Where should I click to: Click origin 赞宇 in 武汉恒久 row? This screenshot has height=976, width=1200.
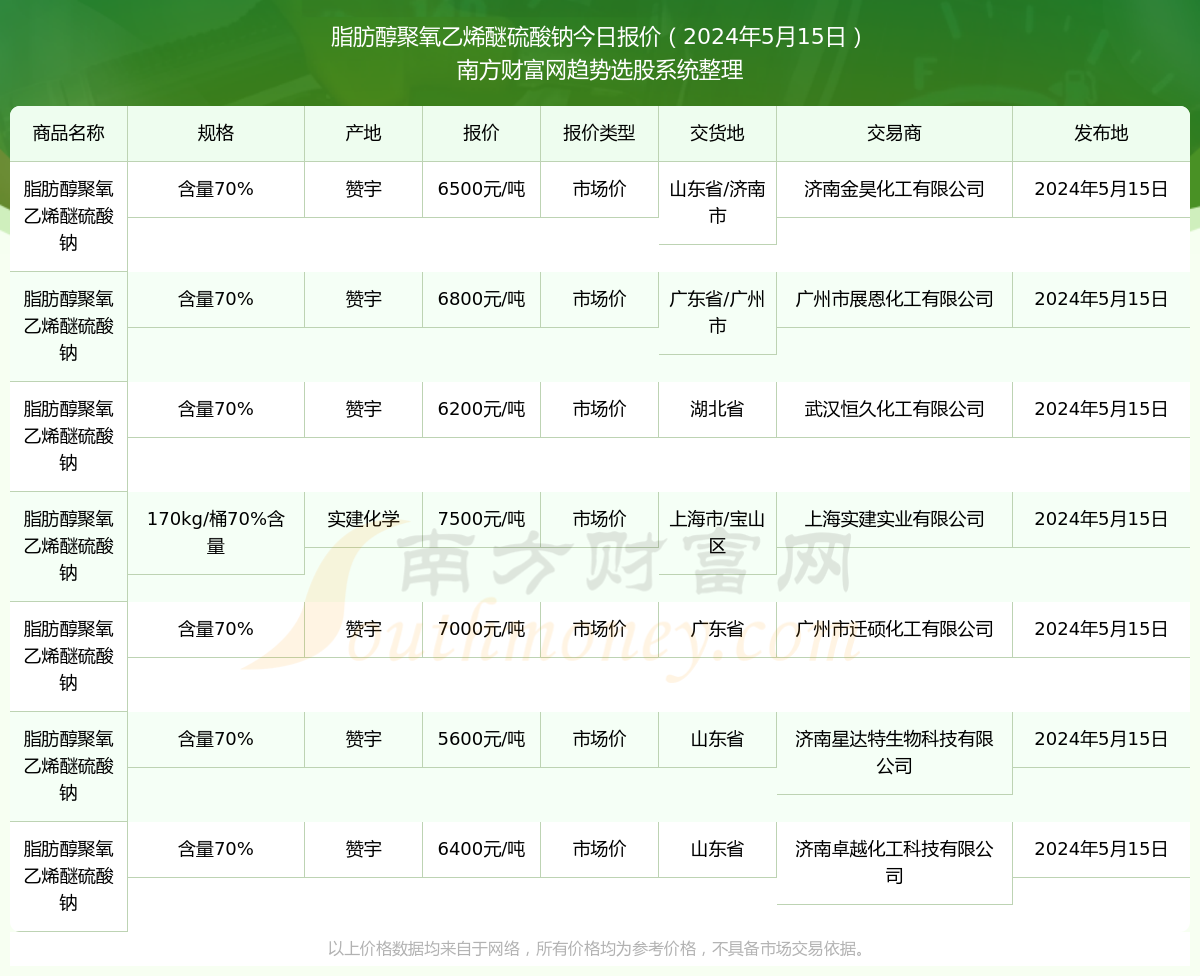[364, 409]
